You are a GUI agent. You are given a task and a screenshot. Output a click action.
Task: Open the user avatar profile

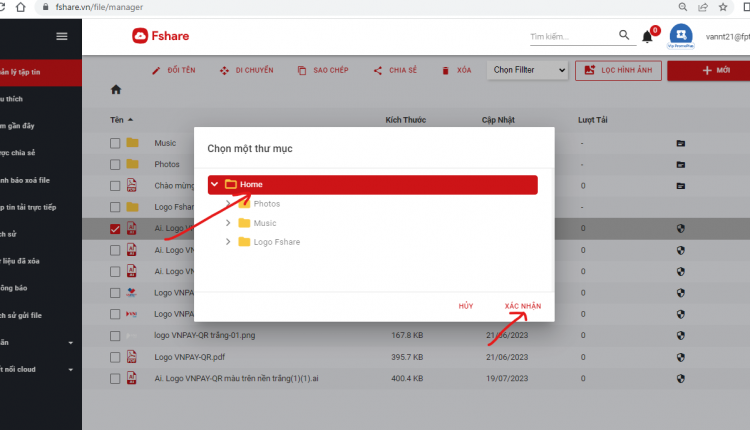tap(681, 35)
